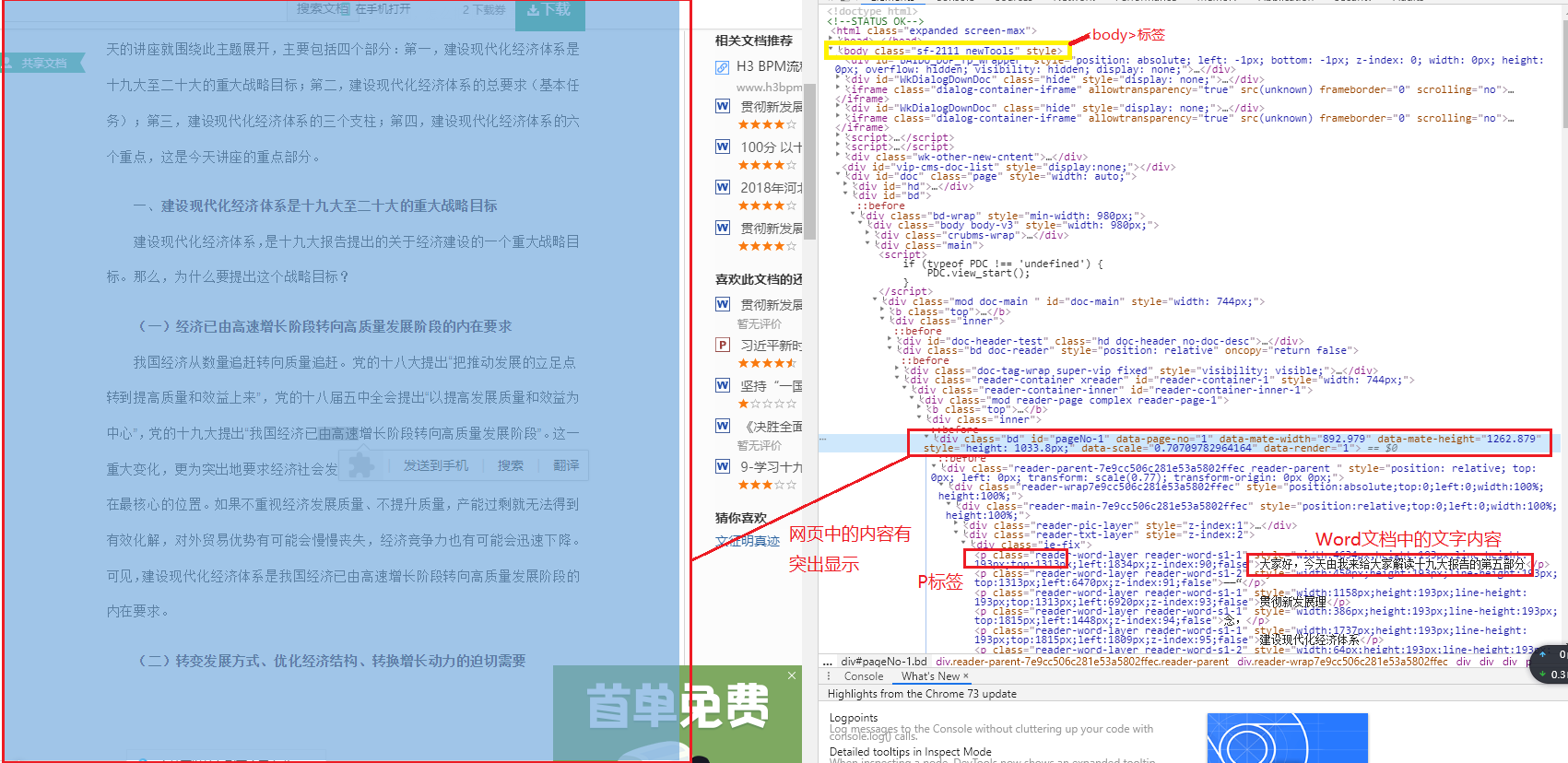The width and height of the screenshot is (1568, 763).
Task: Open the '2018年河北' recommended document
Action: tap(772, 187)
